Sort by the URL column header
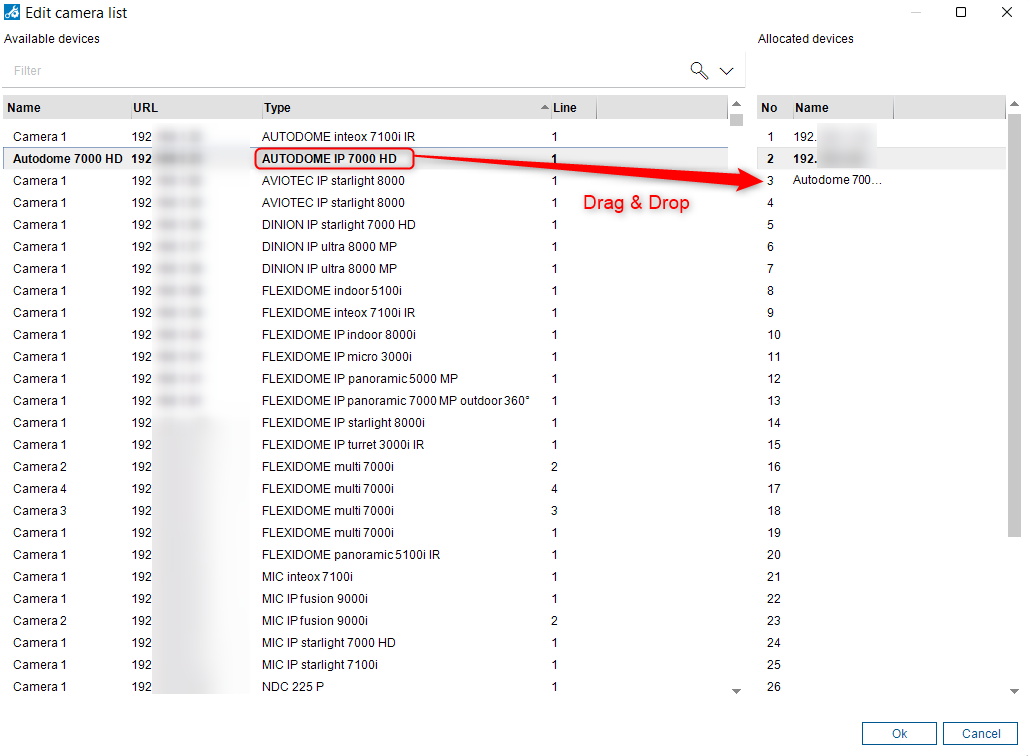This screenshot has height=756, width=1028. (196, 108)
